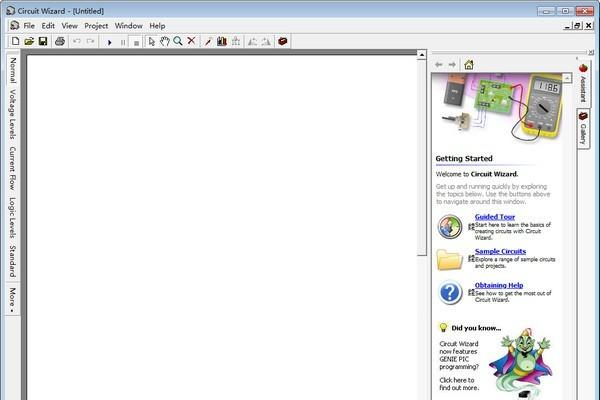Open the Sample Circuits link
This screenshot has width=600, height=400.
(x=500, y=251)
